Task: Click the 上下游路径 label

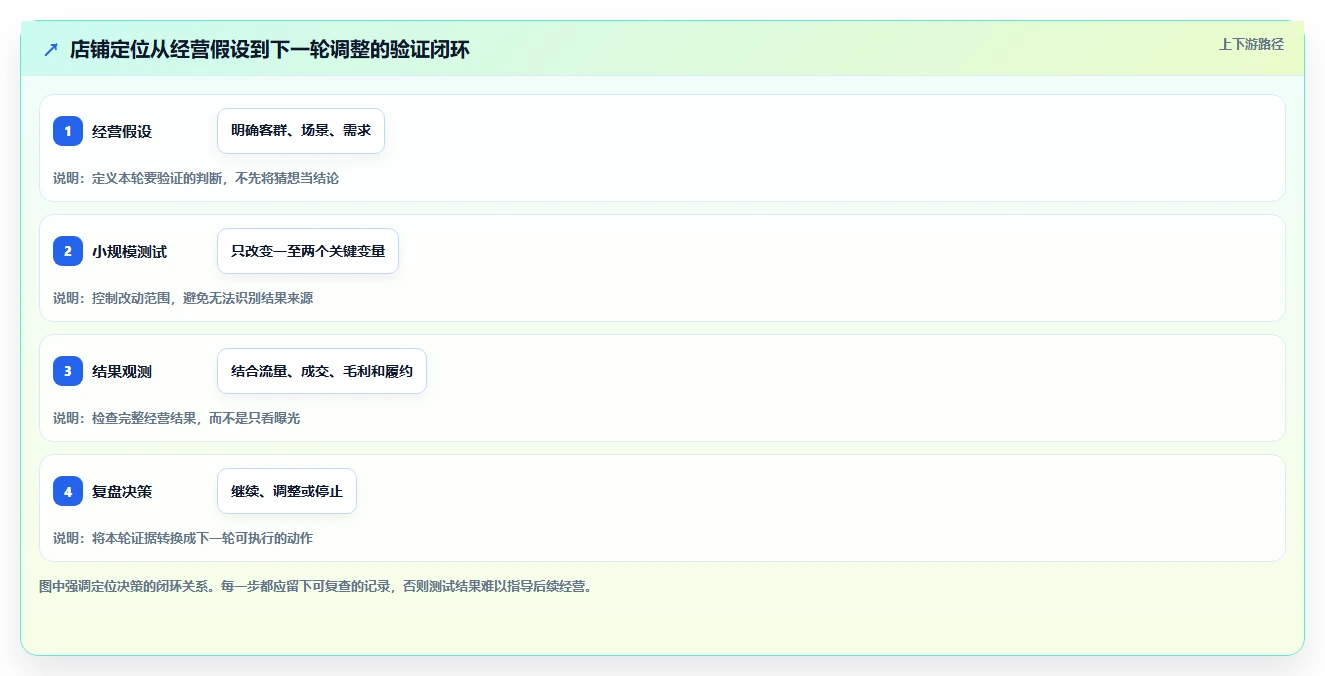Action: [x=1251, y=44]
